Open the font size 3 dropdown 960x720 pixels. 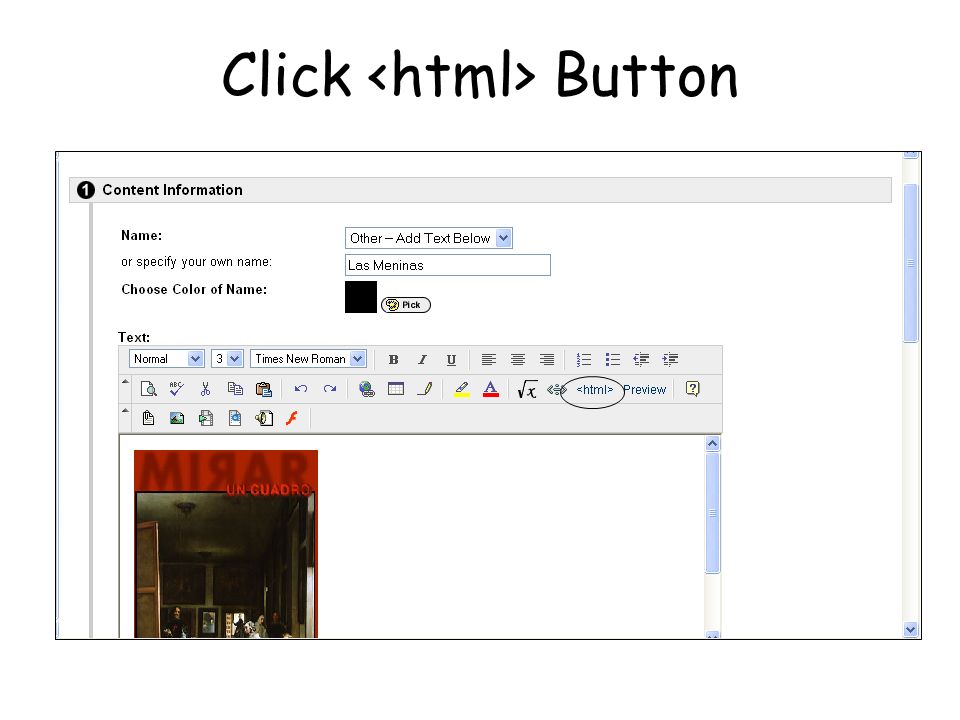click(x=227, y=359)
